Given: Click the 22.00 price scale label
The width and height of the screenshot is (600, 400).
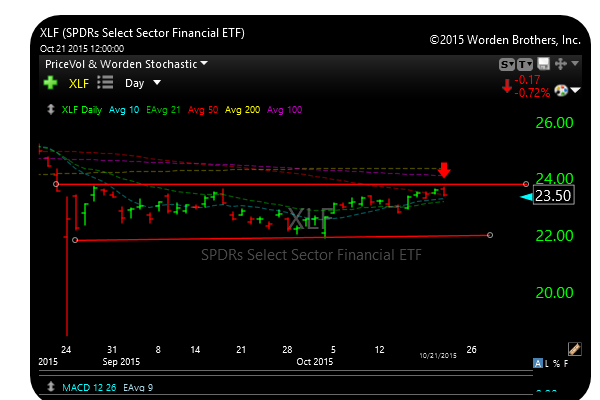Looking at the screenshot, I should point(554,236).
